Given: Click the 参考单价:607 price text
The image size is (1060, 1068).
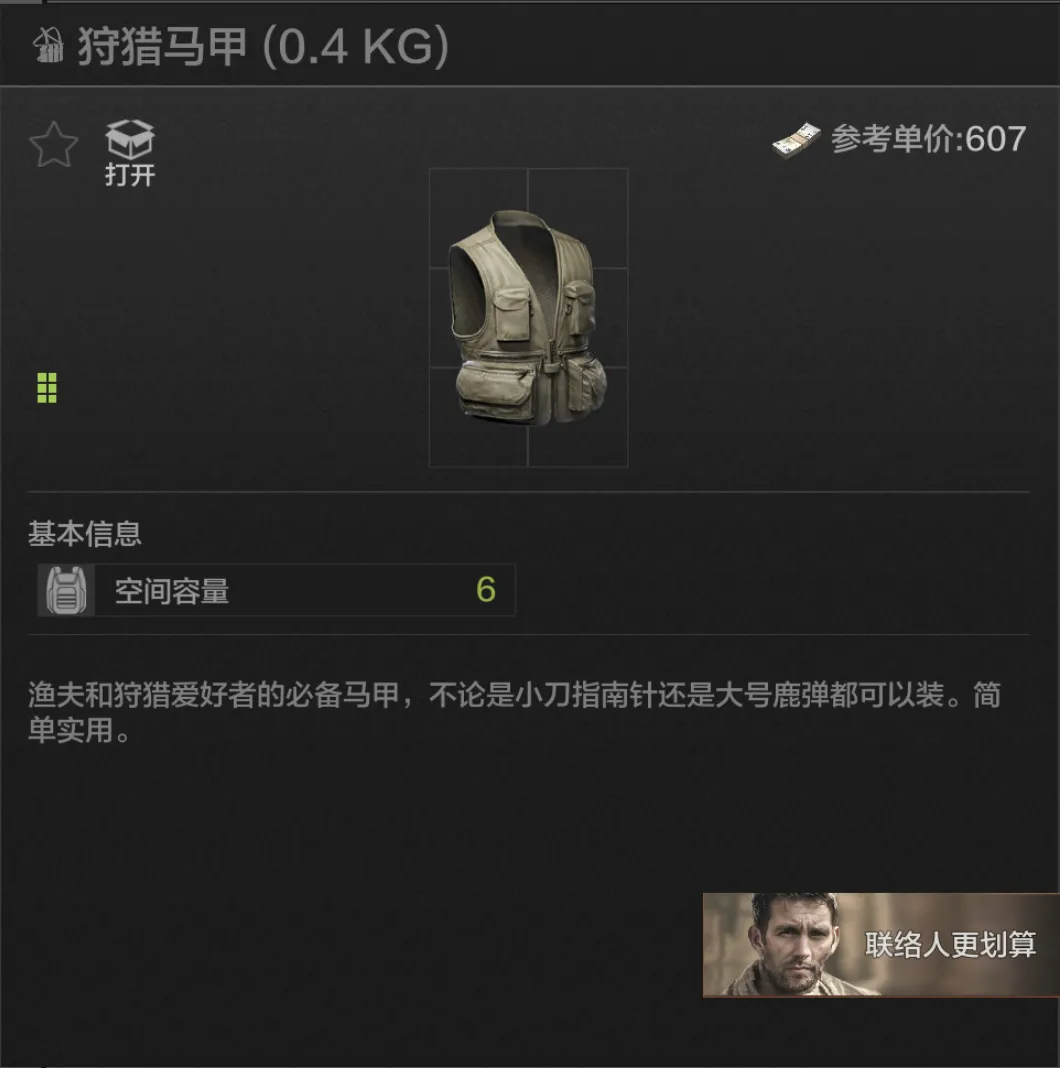Looking at the screenshot, I should pos(929,139).
